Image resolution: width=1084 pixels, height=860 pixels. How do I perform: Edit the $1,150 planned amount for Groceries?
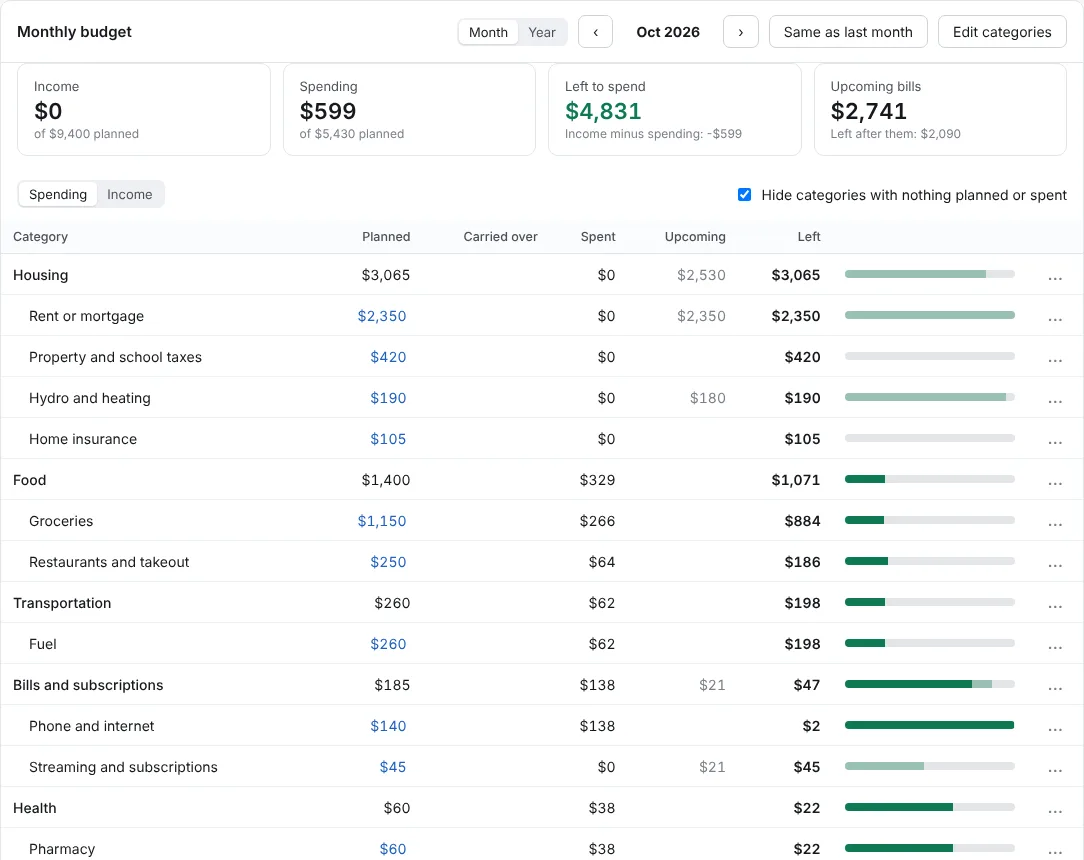coord(382,521)
